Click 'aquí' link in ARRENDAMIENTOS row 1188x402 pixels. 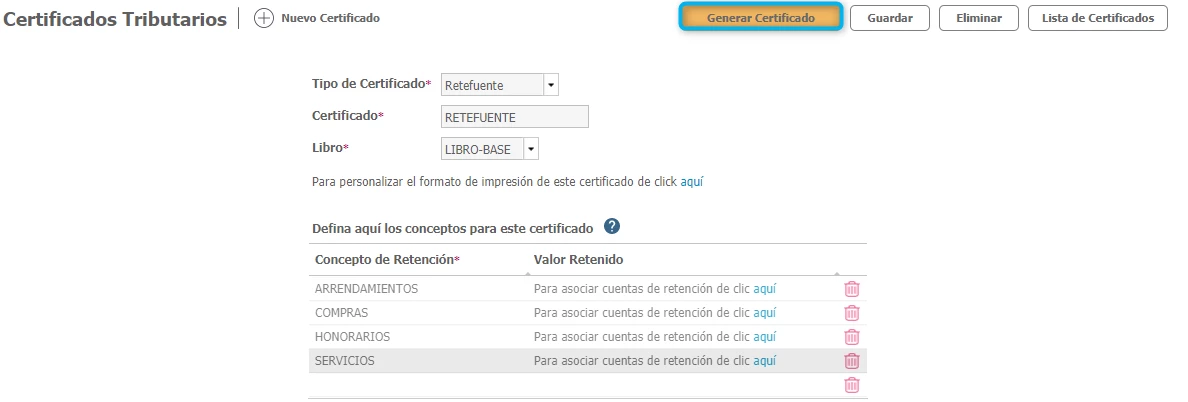point(764,288)
